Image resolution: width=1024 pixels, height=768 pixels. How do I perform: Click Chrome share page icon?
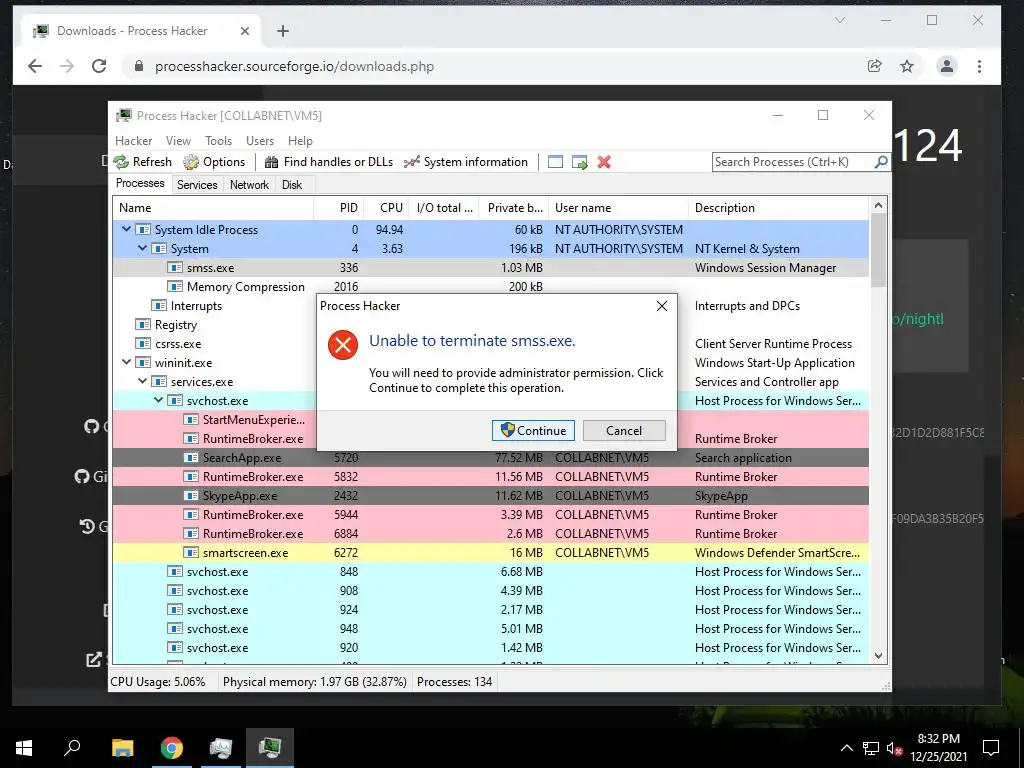click(x=874, y=66)
